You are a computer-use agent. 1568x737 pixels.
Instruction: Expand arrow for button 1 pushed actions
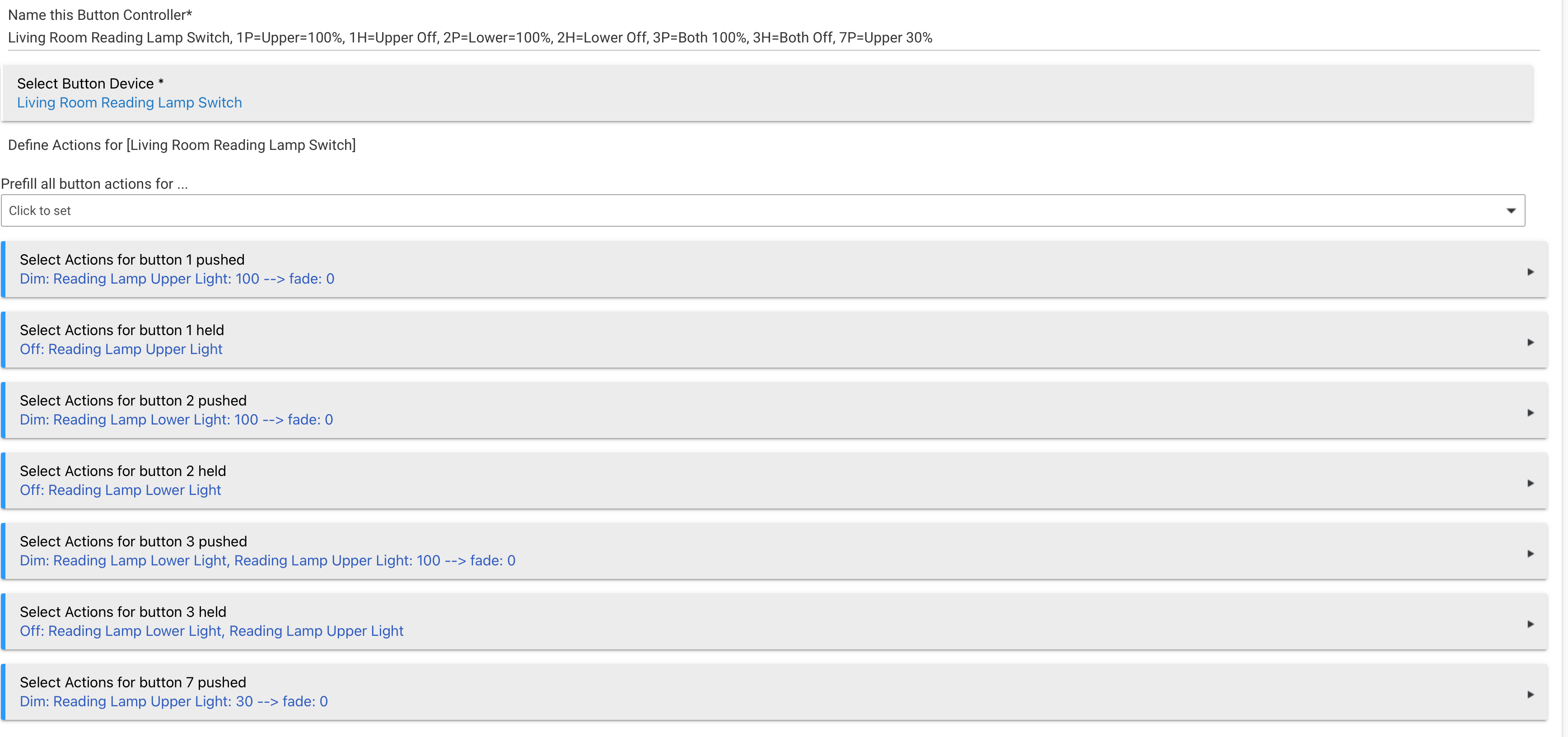pos(1530,272)
